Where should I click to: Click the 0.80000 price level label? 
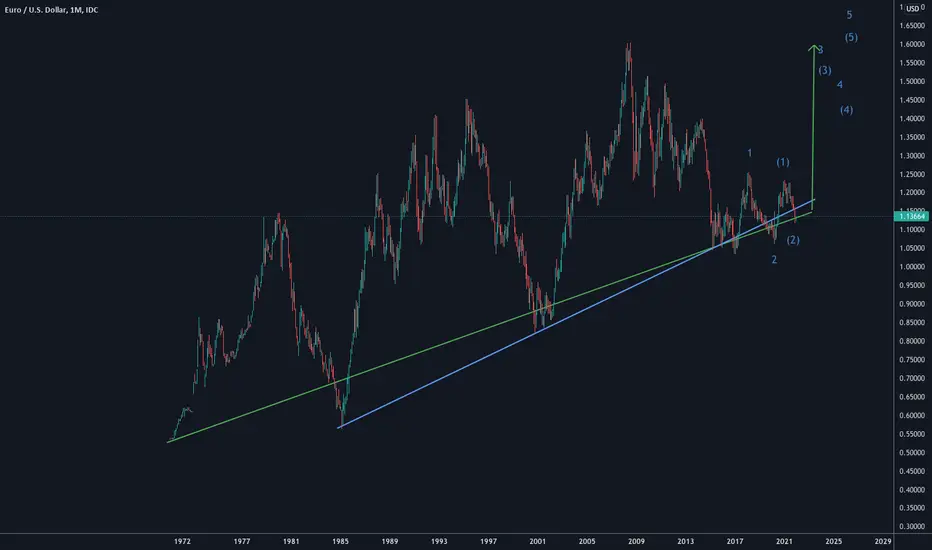[912, 341]
